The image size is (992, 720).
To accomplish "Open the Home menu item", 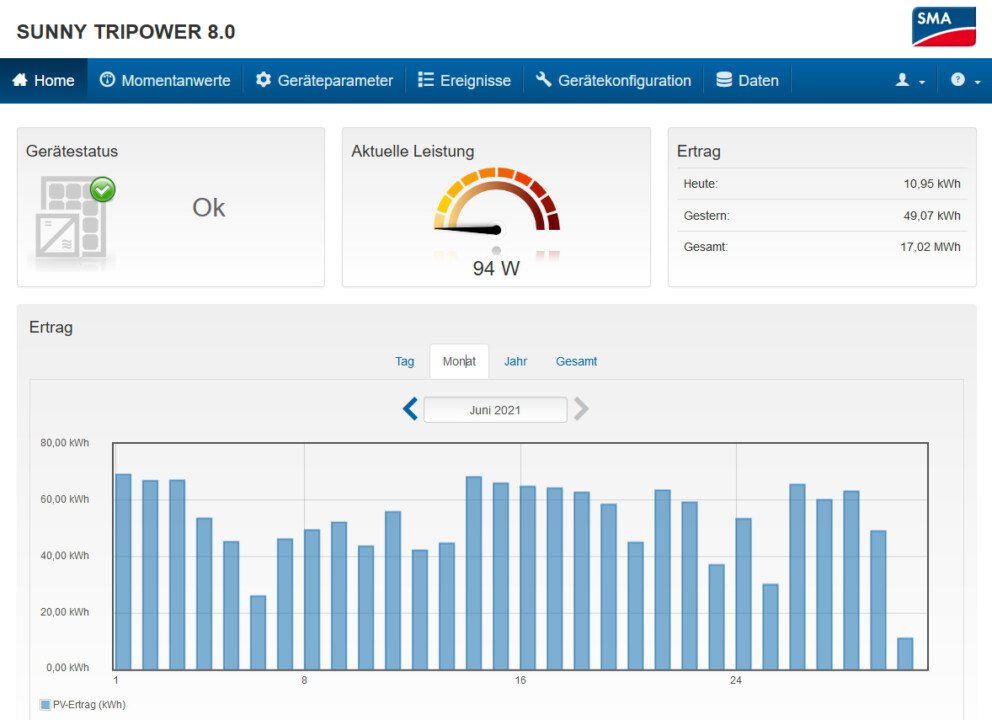I will [x=44, y=80].
